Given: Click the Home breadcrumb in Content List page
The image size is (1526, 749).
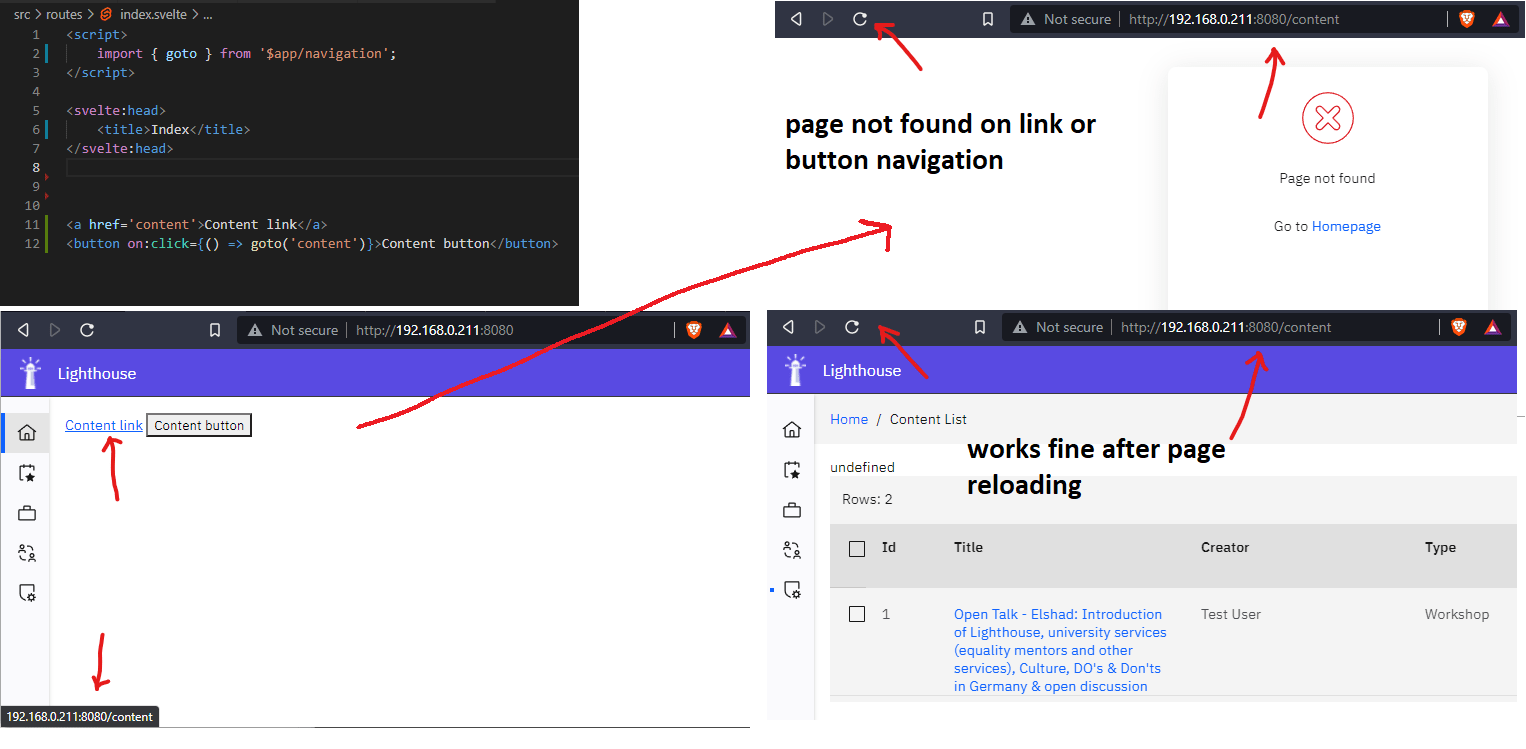Looking at the screenshot, I should pos(849,419).
